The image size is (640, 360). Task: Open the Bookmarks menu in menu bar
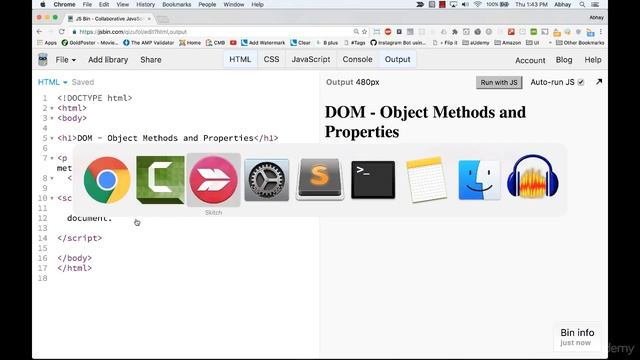(176, 4)
